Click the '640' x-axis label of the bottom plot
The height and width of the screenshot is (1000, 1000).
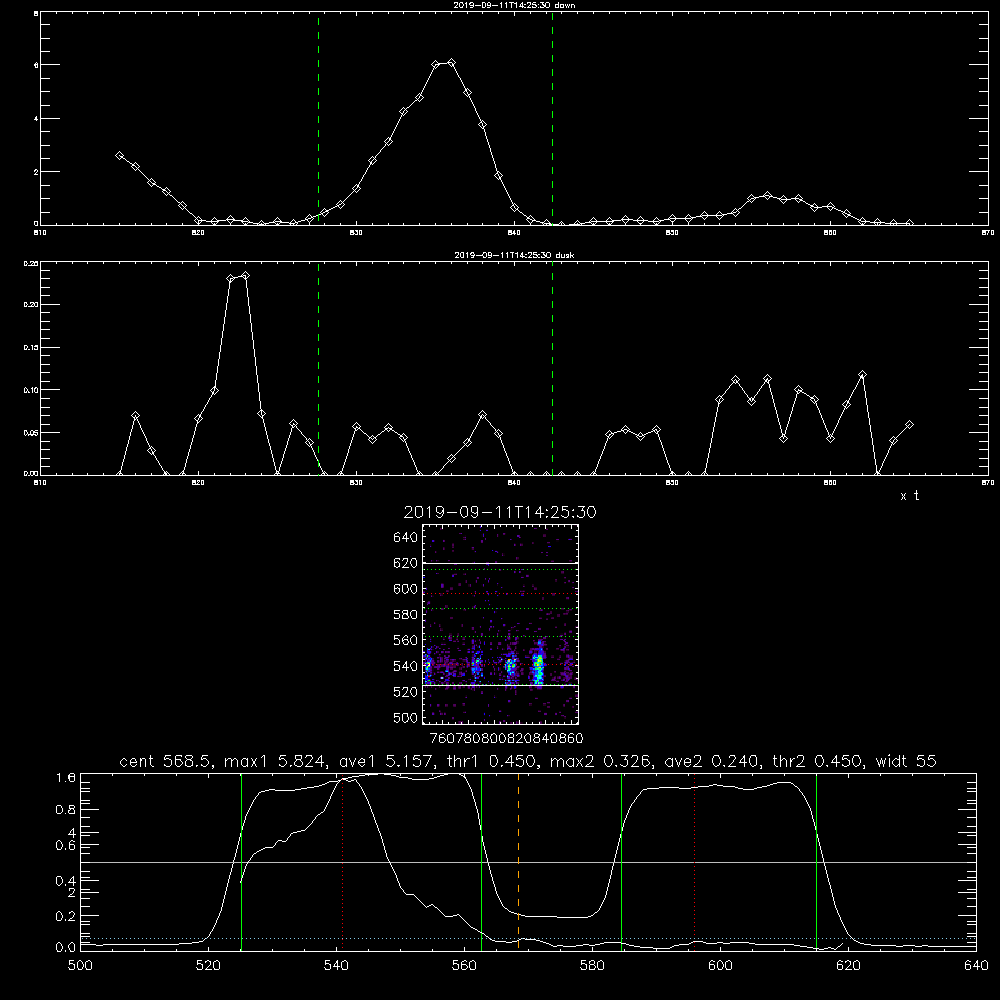(976, 966)
